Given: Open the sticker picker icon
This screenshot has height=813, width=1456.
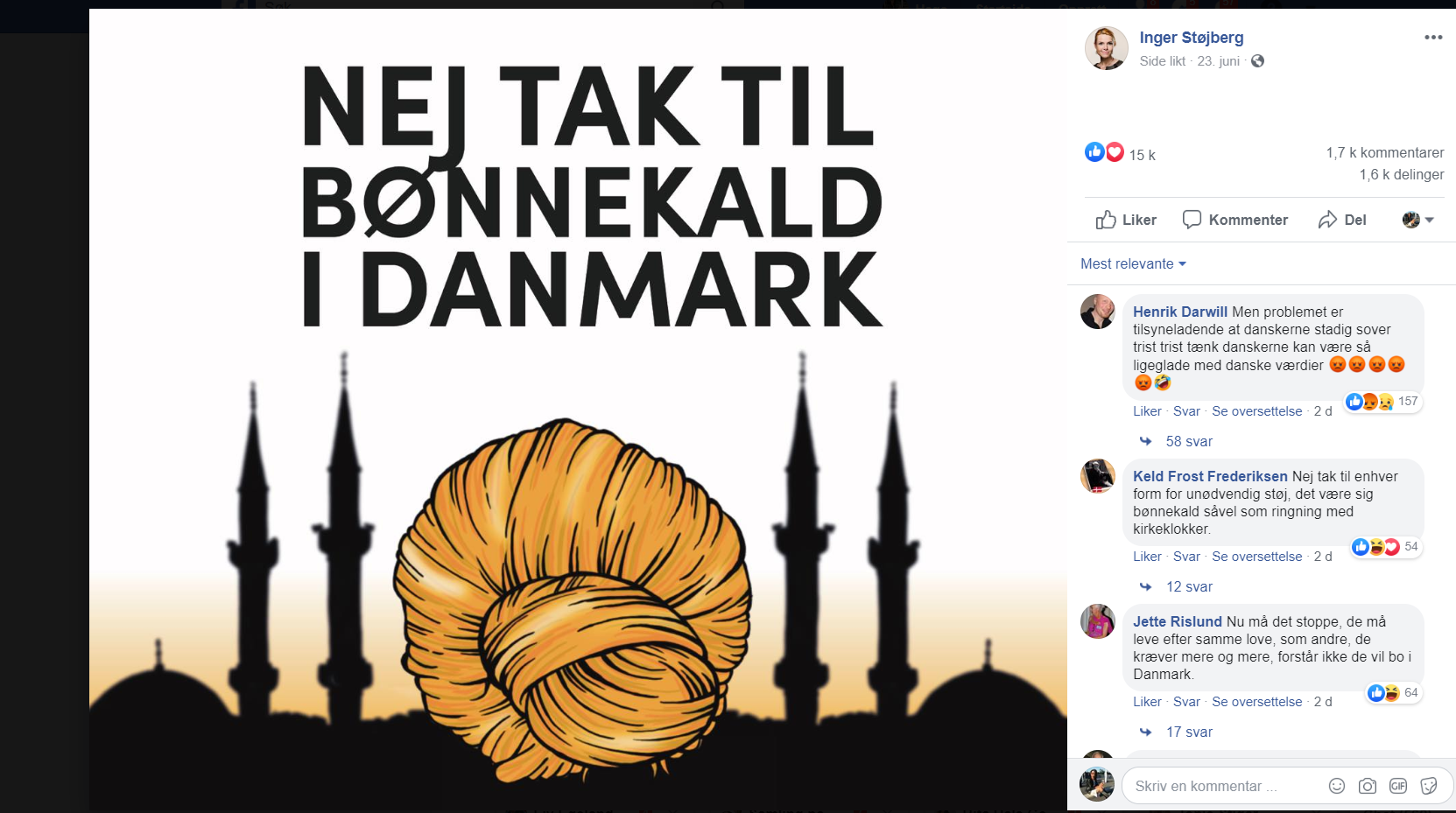Looking at the screenshot, I should (x=1429, y=786).
